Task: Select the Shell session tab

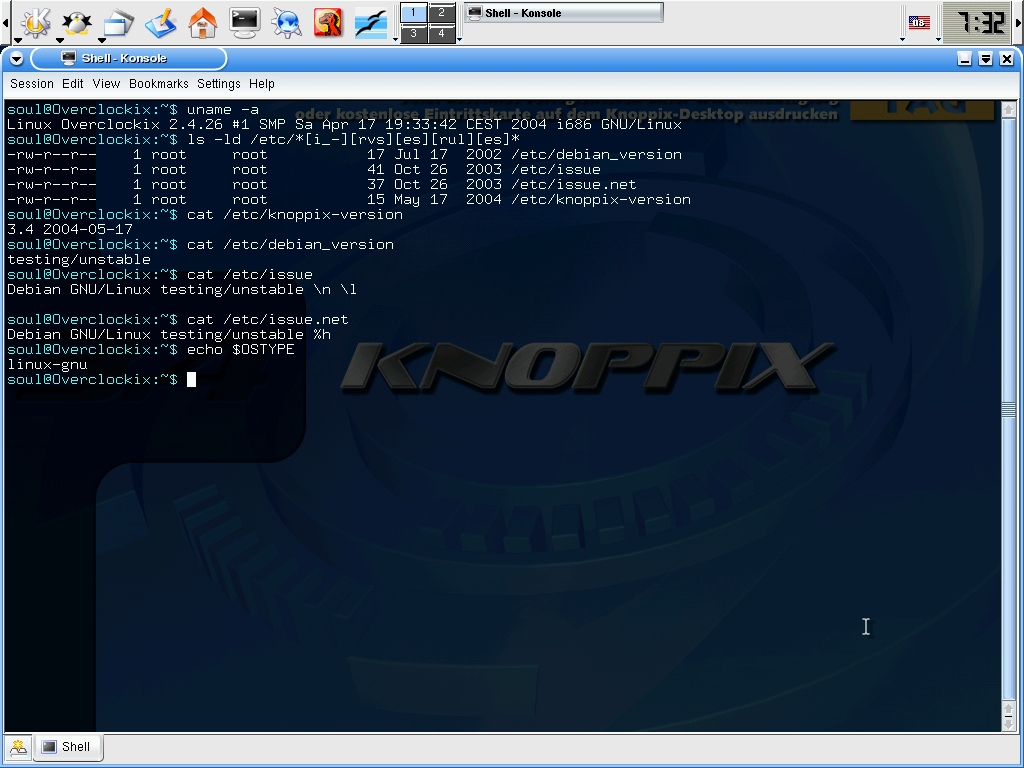Action: pos(67,746)
